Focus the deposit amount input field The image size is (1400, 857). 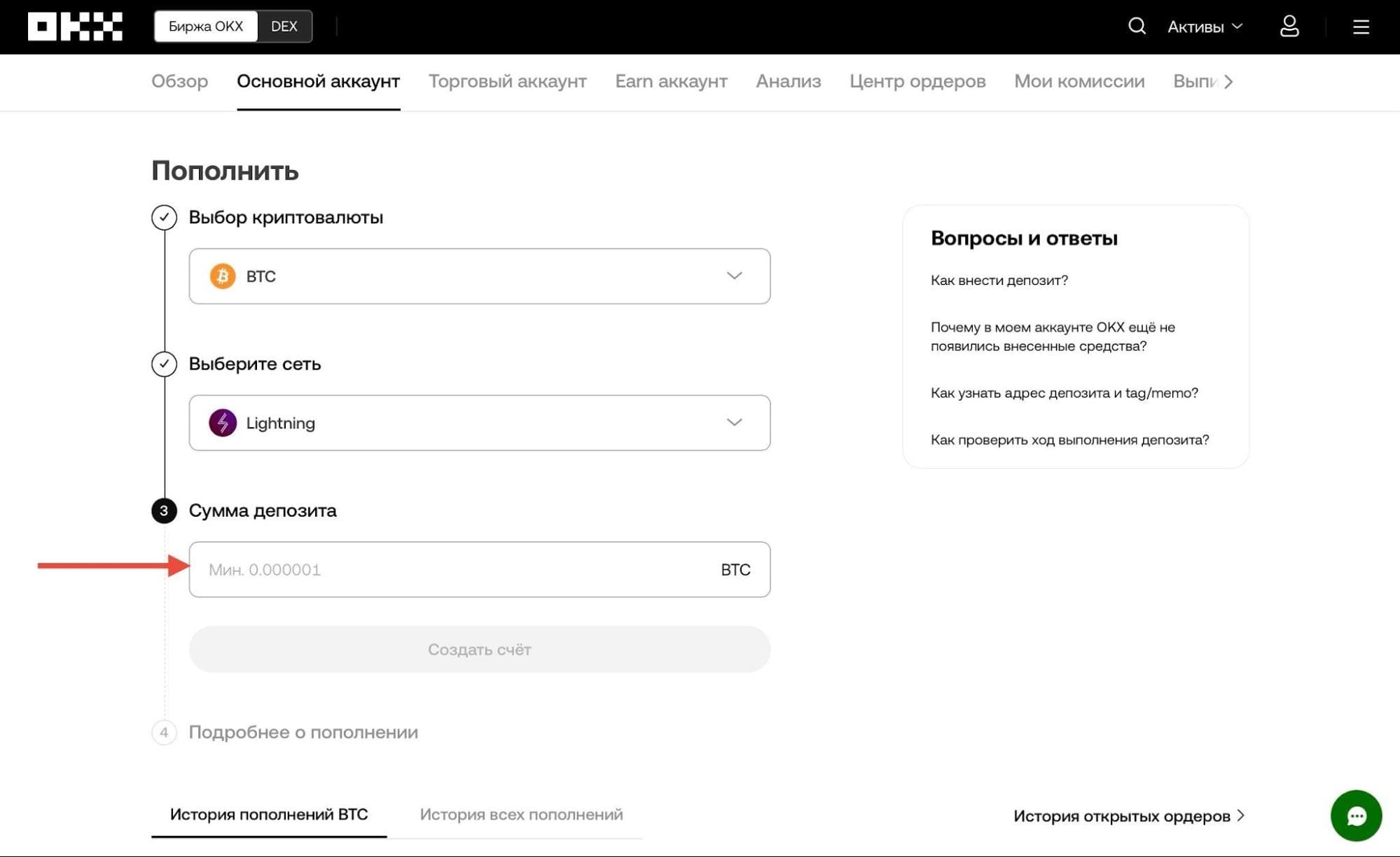(x=480, y=569)
